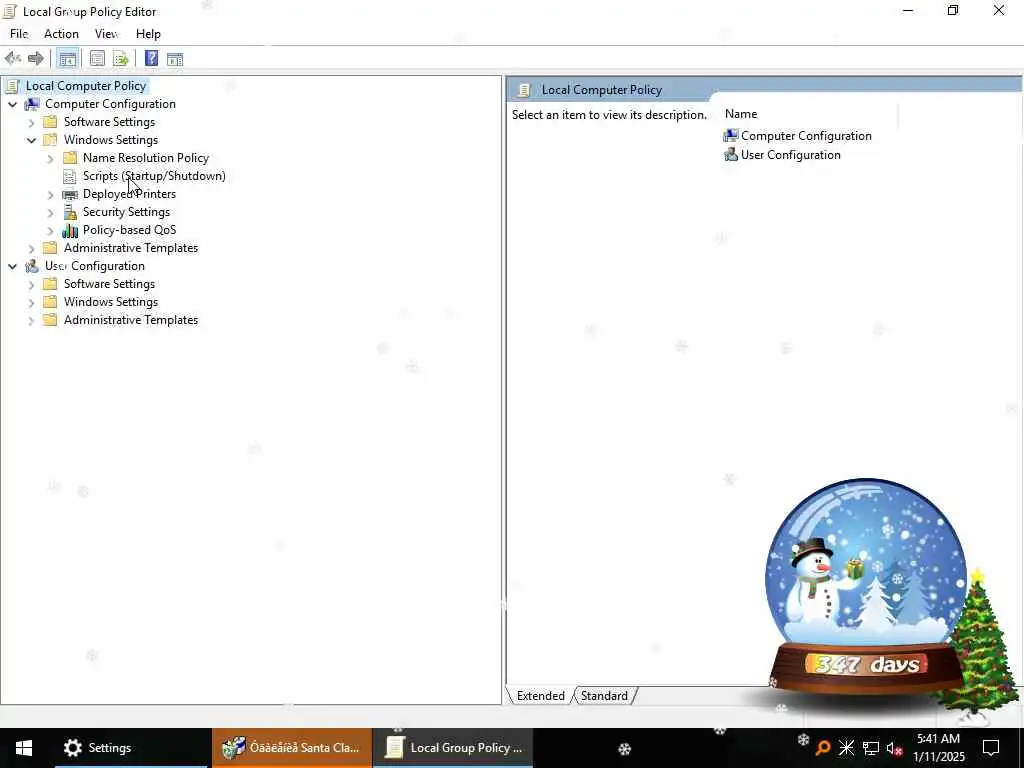The image size is (1024, 768).
Task: Select Scripts (Startup/Shutdown) tree item
Action: click(x=154, y=176)
